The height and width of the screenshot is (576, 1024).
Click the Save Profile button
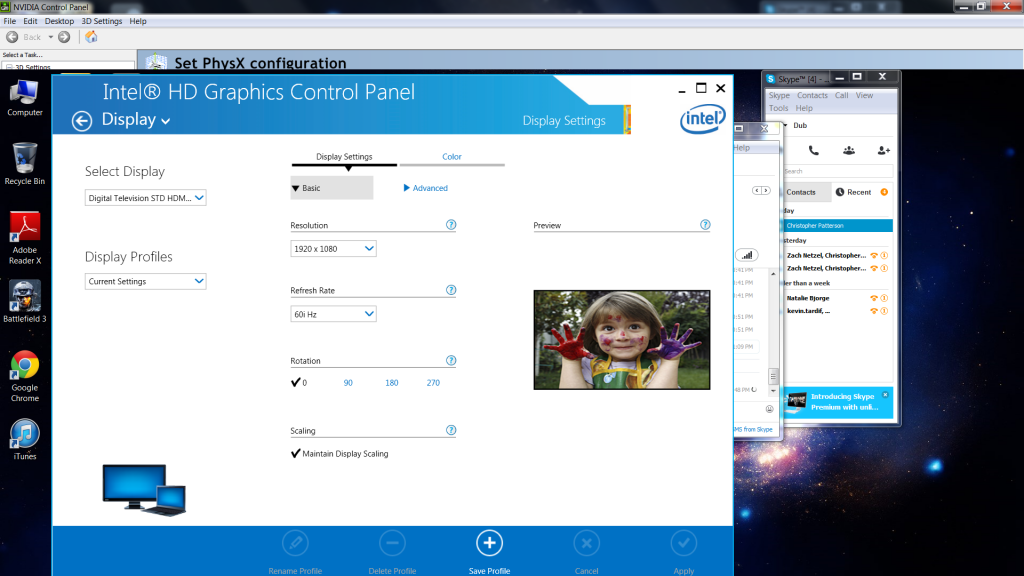(x=489, y=552)
